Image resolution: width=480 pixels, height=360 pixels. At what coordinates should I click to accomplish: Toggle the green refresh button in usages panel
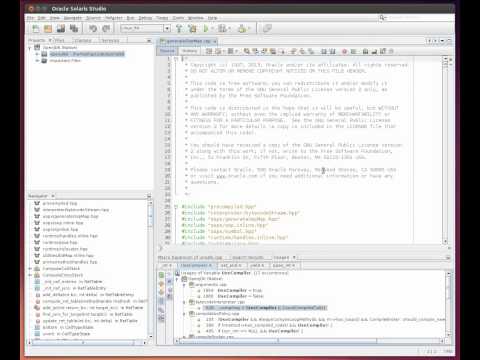[161, 275]
